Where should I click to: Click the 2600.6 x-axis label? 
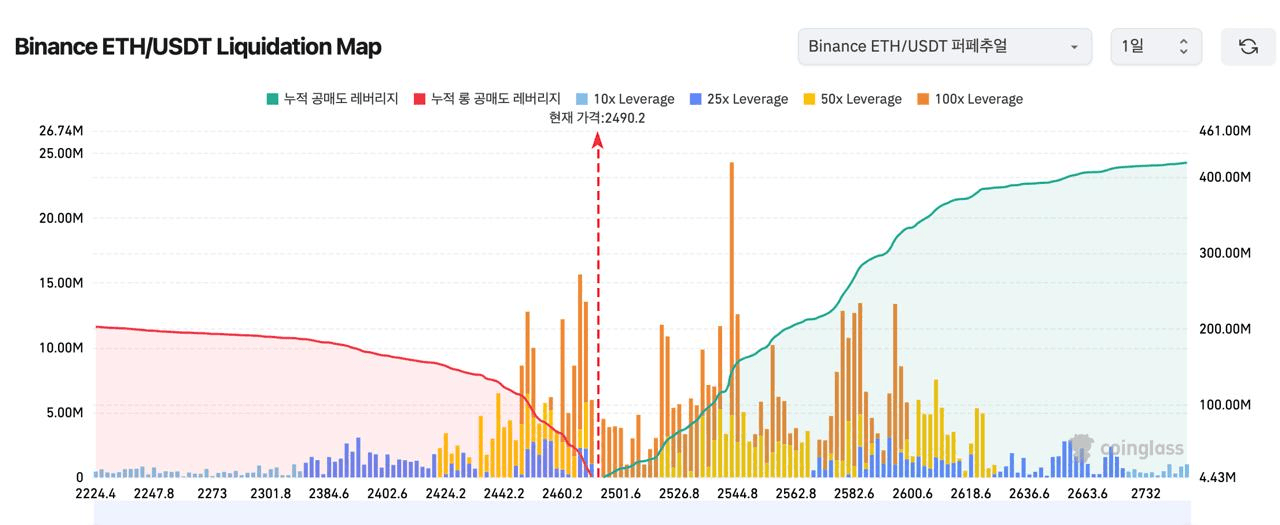[912, 493]
